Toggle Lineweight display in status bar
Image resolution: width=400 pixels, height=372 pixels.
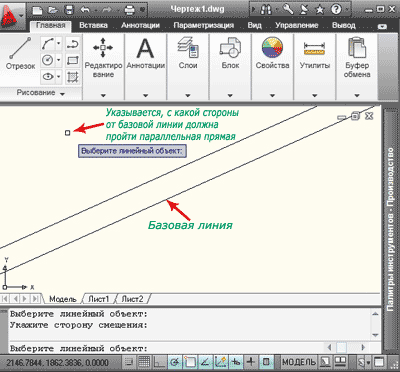point(251,362)
